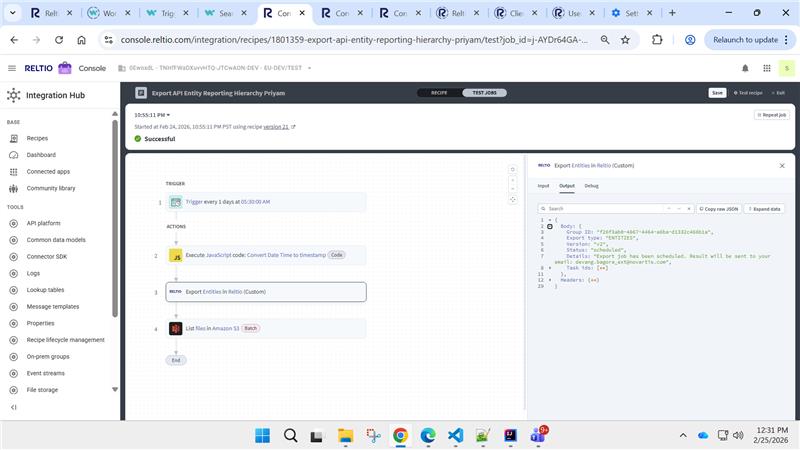Open Microsoft Teams from taskbar
Image resolution: width=800 pixels, height=450 pixels.
[539, 435]
